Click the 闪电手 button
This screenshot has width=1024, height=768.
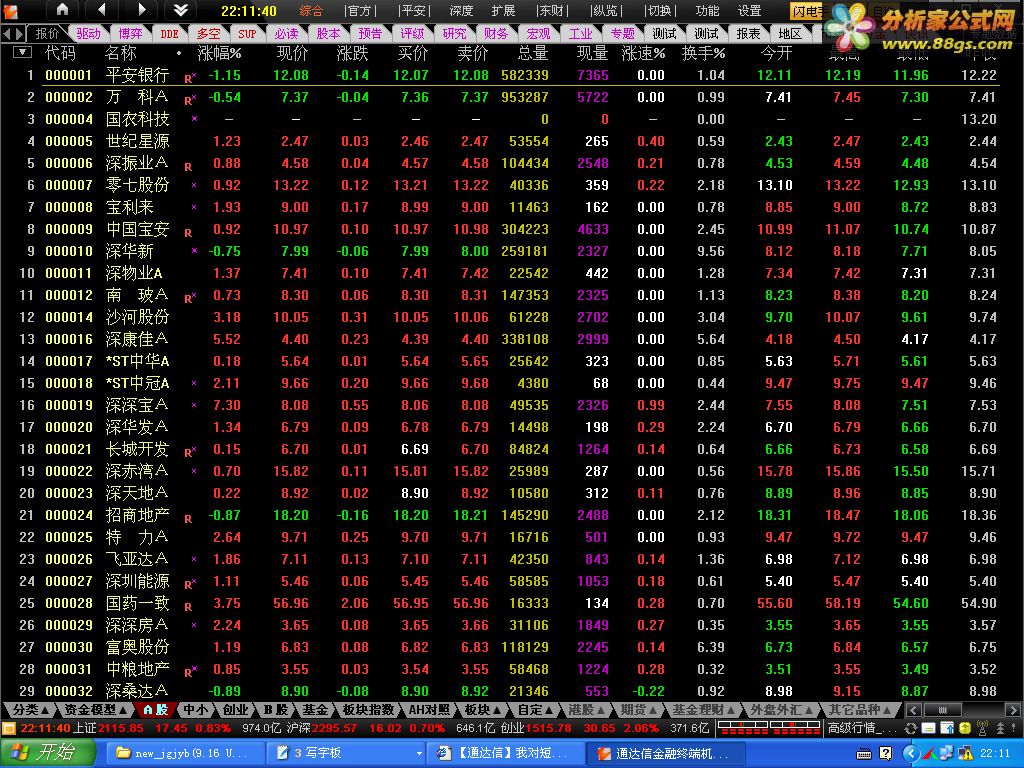(x=808, y=11)
